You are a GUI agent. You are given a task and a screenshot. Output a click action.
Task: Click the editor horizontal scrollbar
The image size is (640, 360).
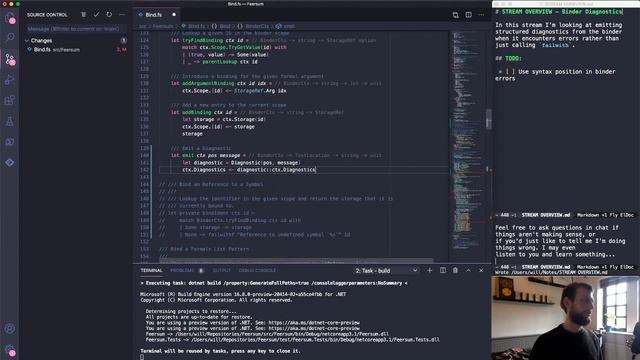pyautogui.click(x=296, y=260)
